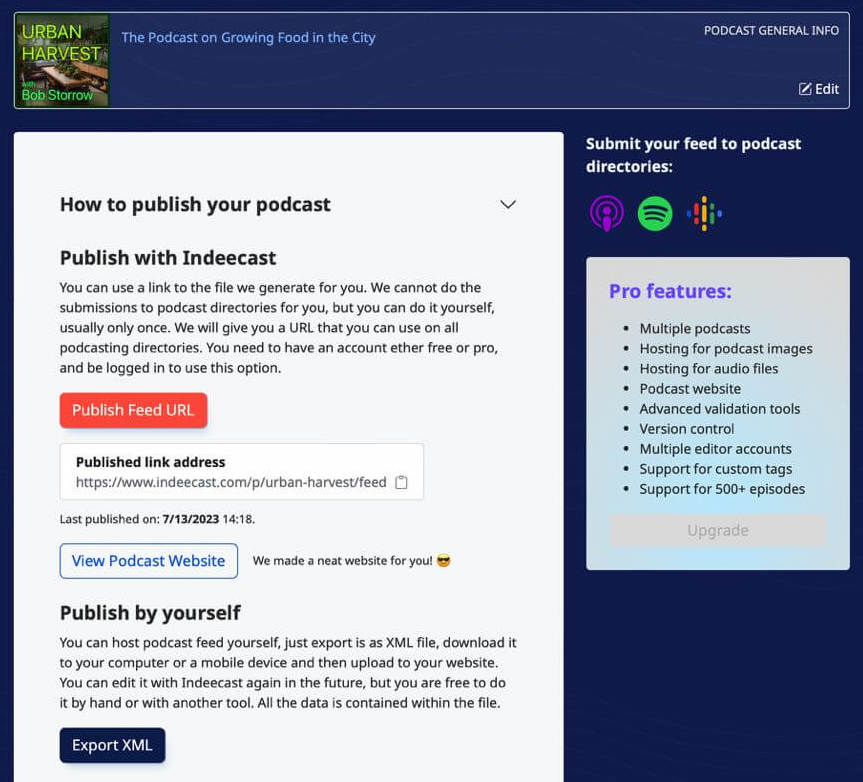Select the Pro features panel heading

point(670,291)
